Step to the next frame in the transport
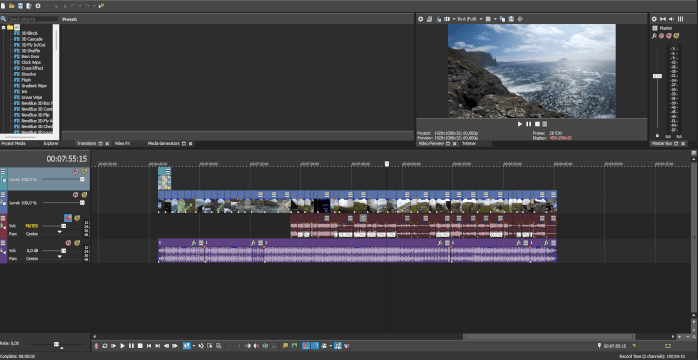Screen dimensions: 698x360 coord(175,346)
